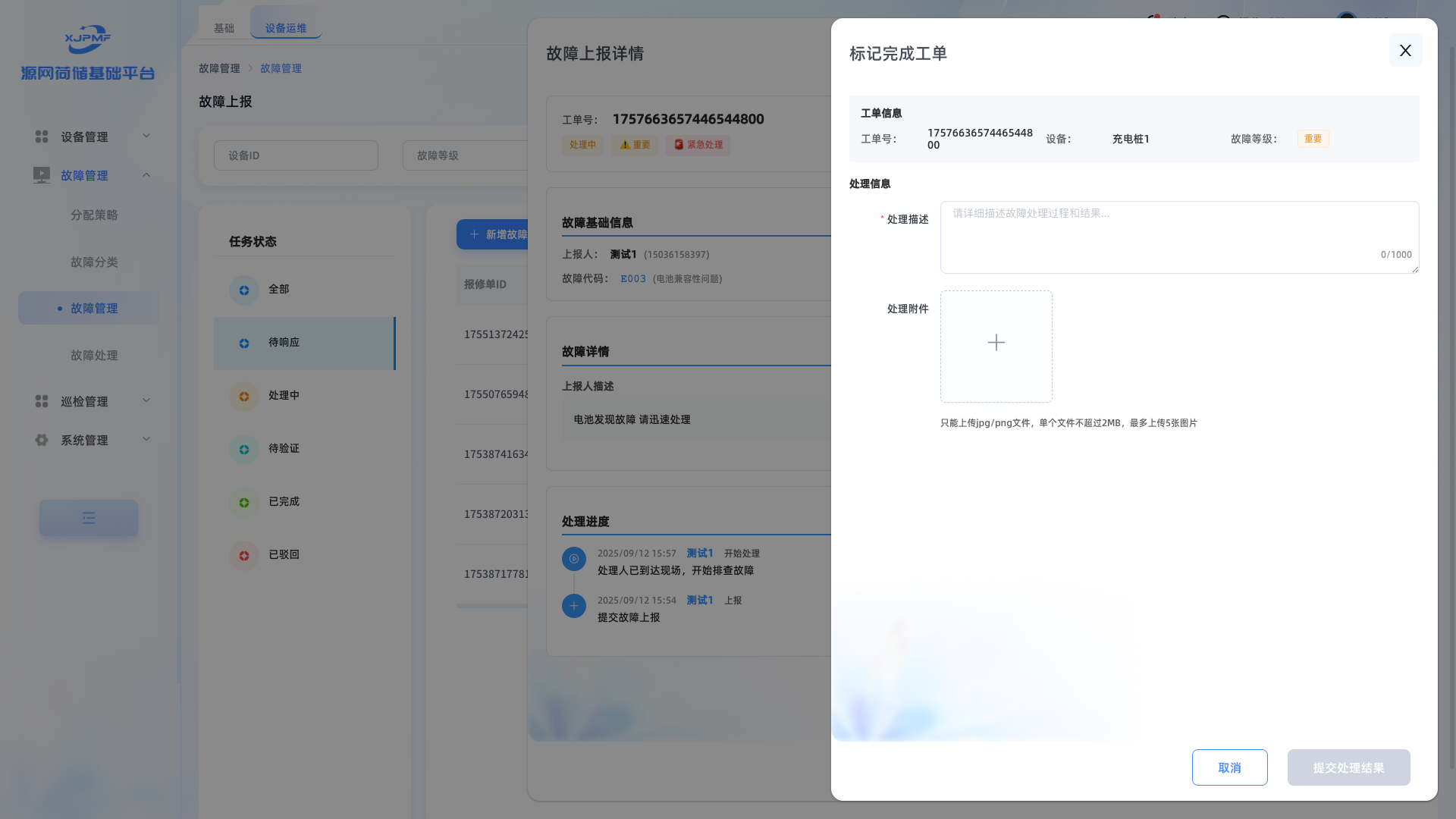Screen dimensions: 1456x819
Task: Close the 标记完成工单 dialog
Action: point(1405,50)
